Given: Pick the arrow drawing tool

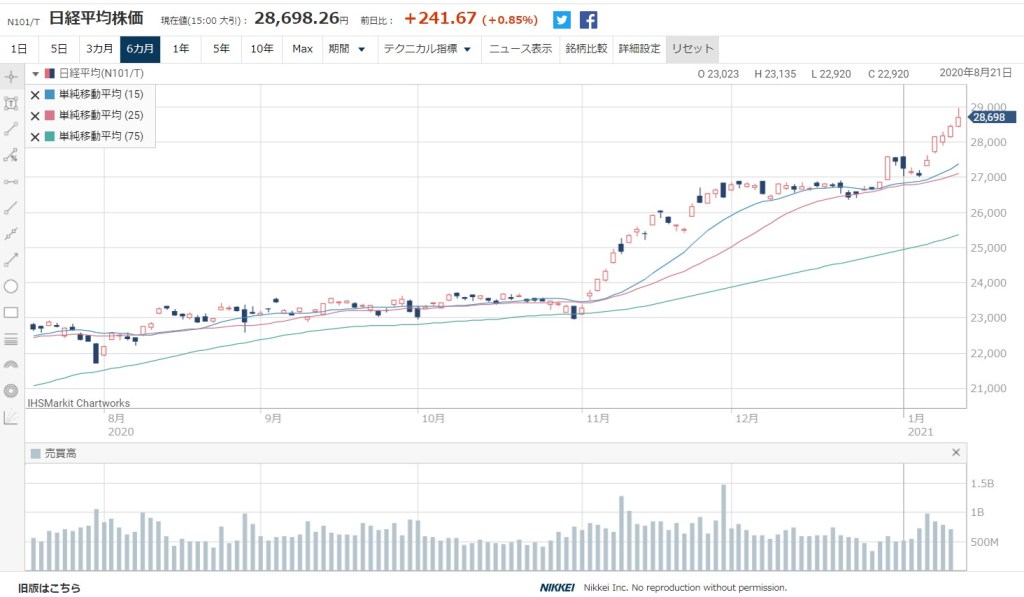Looking at the screenshot, I should click(x=11, y=259).
